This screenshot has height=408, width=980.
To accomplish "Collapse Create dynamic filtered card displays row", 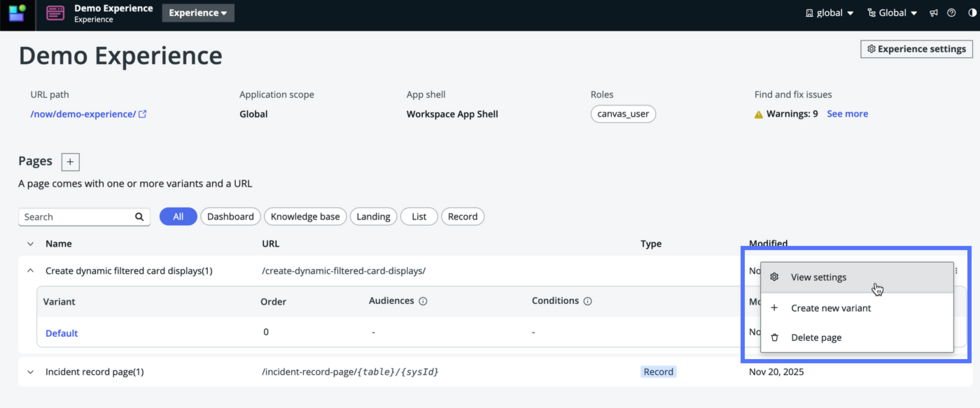I will [30, 271].
